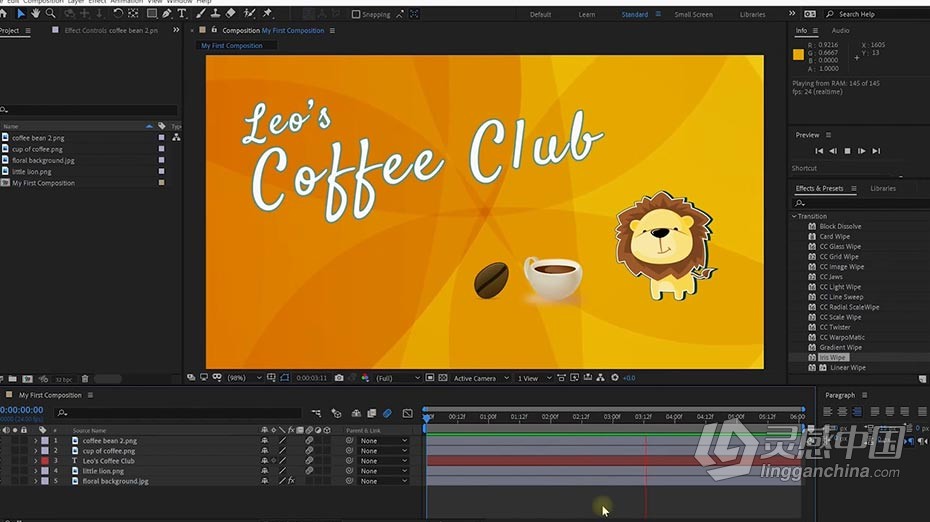Select the CC Twister transition effect
This screenshot has width=930, height=522.
coord(835,327)
